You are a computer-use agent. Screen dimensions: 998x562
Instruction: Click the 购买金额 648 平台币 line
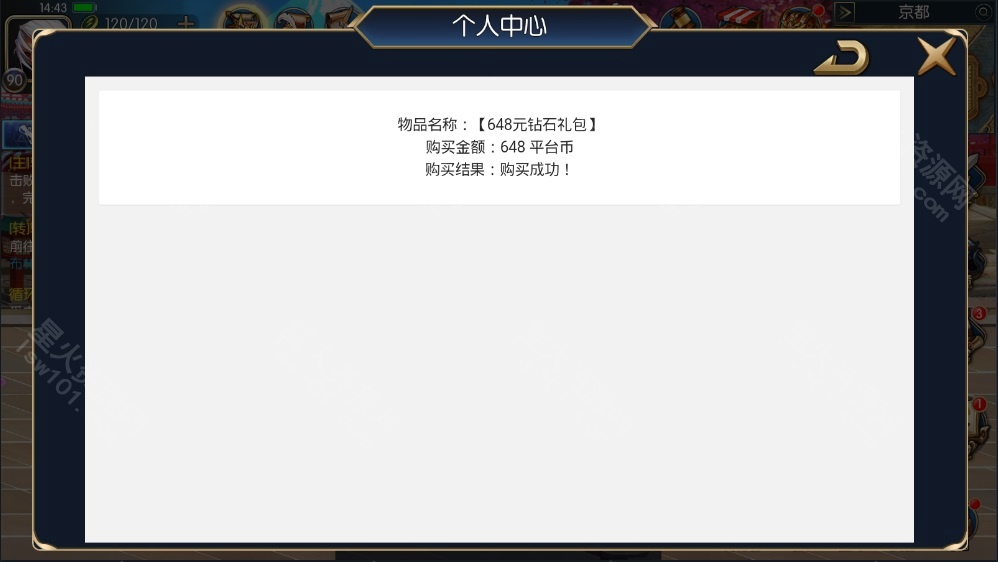click(x=499, y=147)
